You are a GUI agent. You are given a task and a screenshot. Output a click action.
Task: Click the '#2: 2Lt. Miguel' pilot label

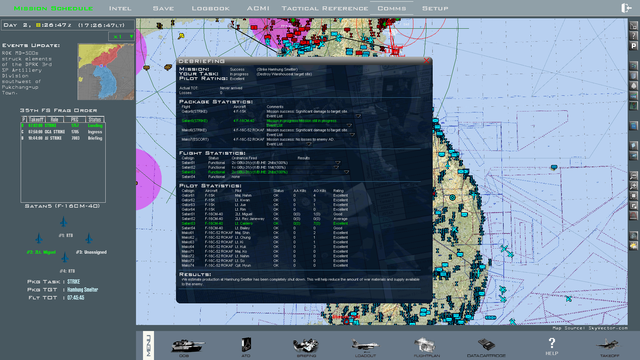(41, 252)
